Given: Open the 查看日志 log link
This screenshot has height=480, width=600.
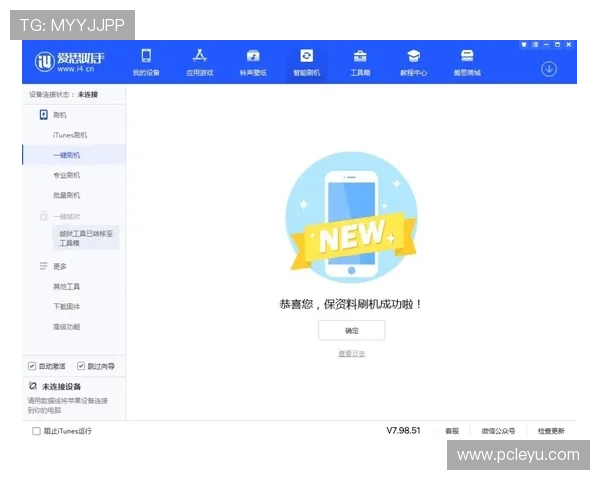Looking at the screenshot, I should [x=352, y=353].
